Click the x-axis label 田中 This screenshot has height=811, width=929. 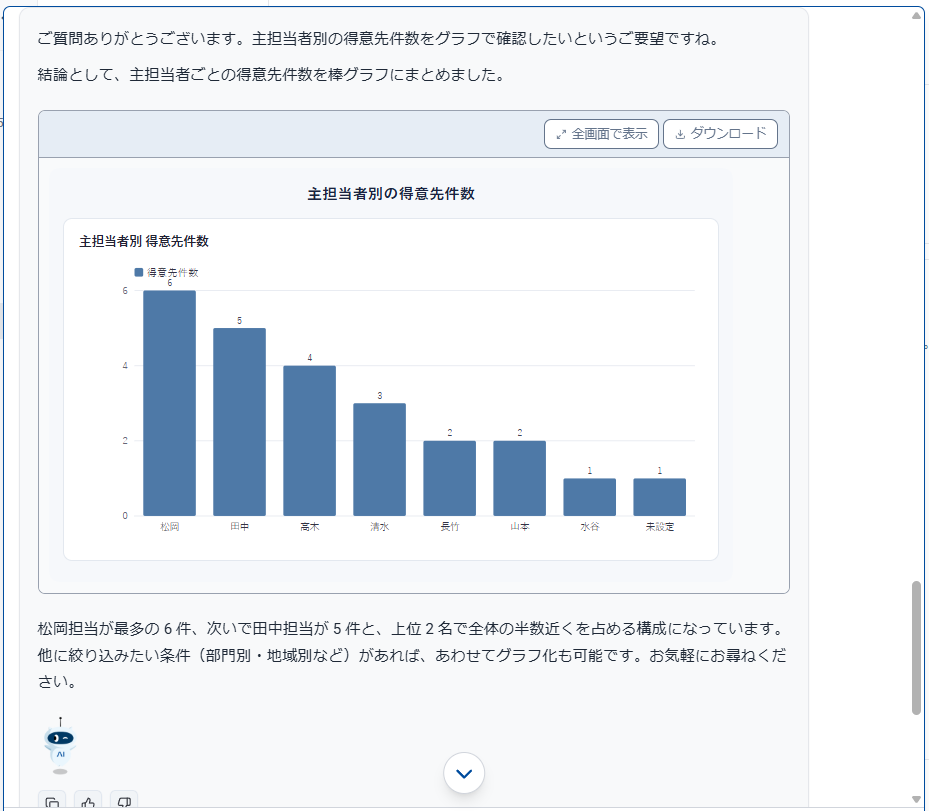click(x=239, y=527)
